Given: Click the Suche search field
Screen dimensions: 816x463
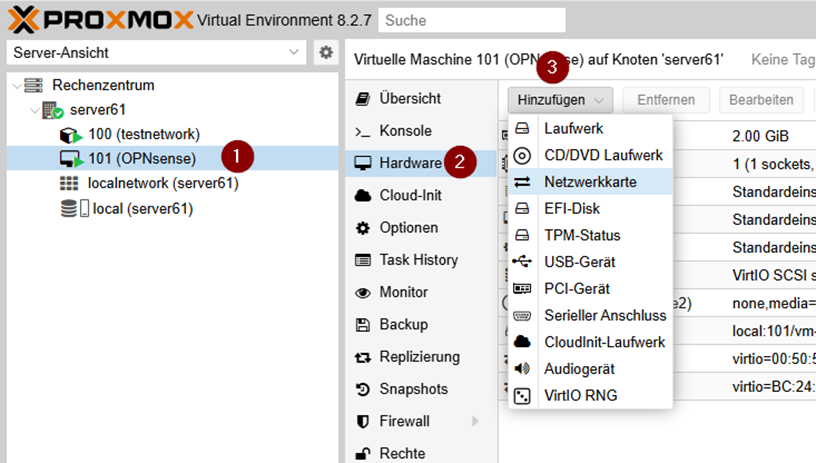Looking at the screenshot, I should [x=471, y=20].
